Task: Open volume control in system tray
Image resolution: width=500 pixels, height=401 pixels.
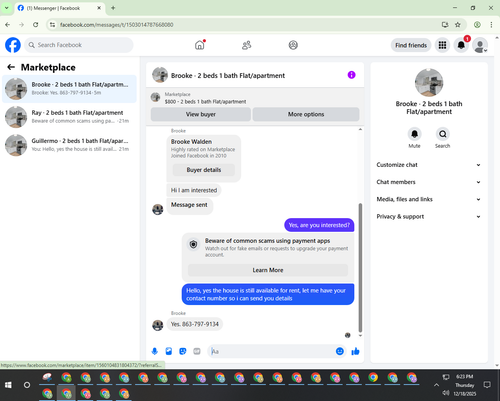Action: tap(446, 393)
